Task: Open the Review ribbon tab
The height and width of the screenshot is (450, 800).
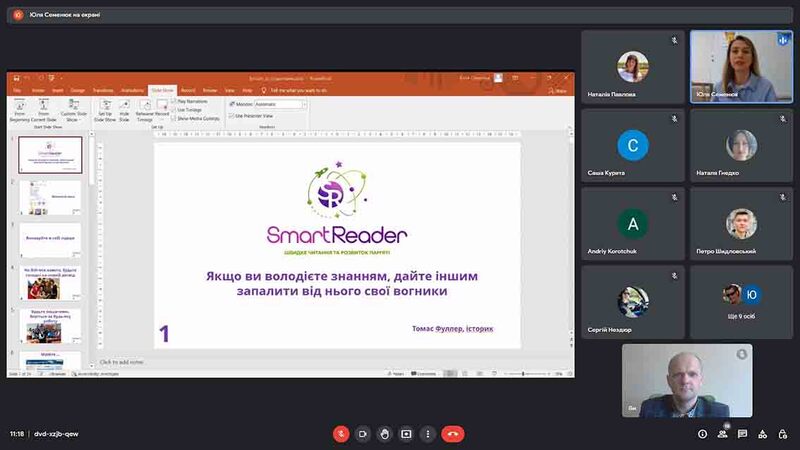Action: pos(210,90)
